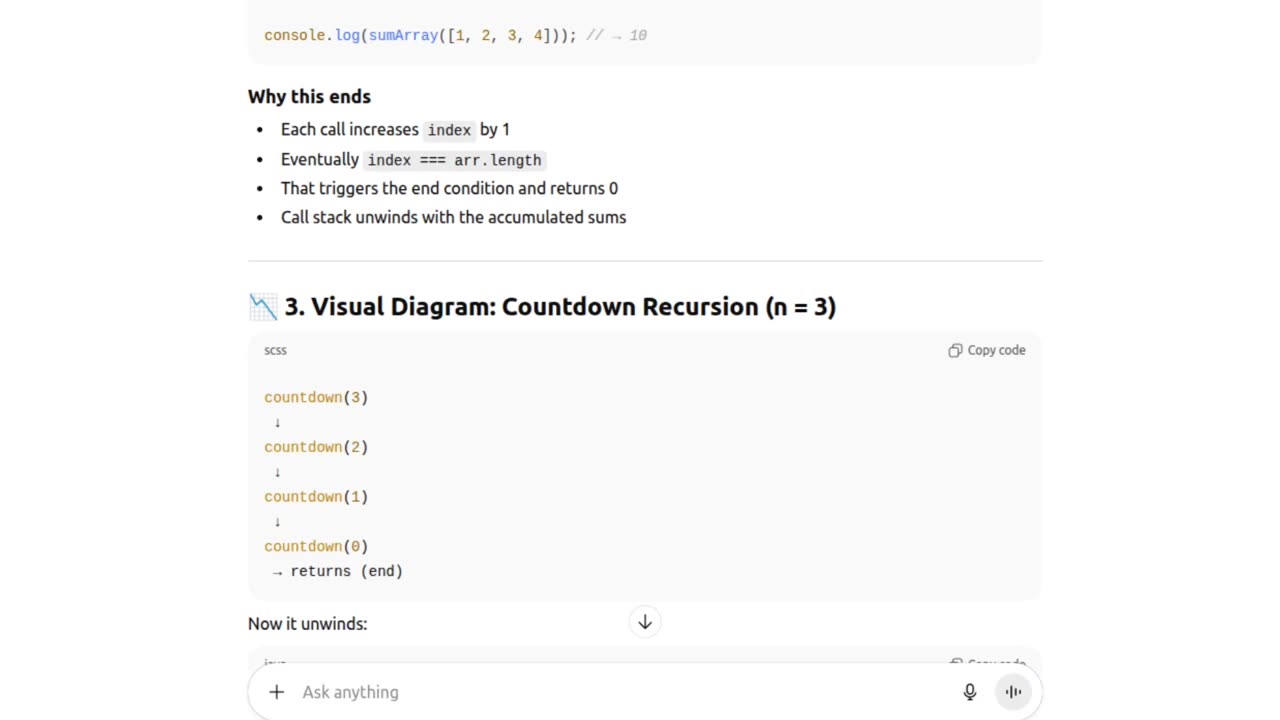This screenshot has height=720, width=1280.
Task: Click the chart emoji beside Visual Diagram heading
Action: [263, 307]
